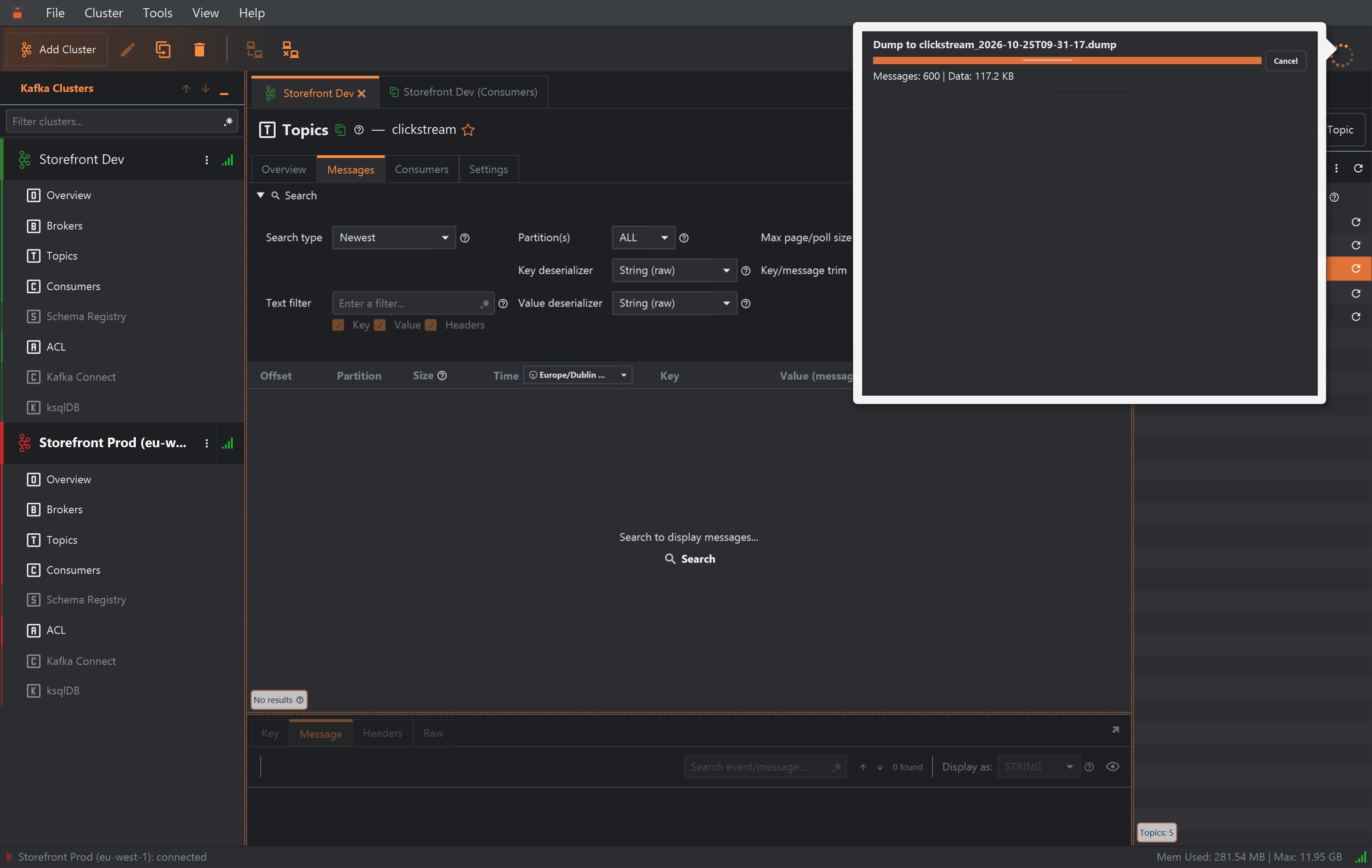1372x868 pixels.
Task: Toggle regex in Filter clusters field
Action: tap(228, 121)
